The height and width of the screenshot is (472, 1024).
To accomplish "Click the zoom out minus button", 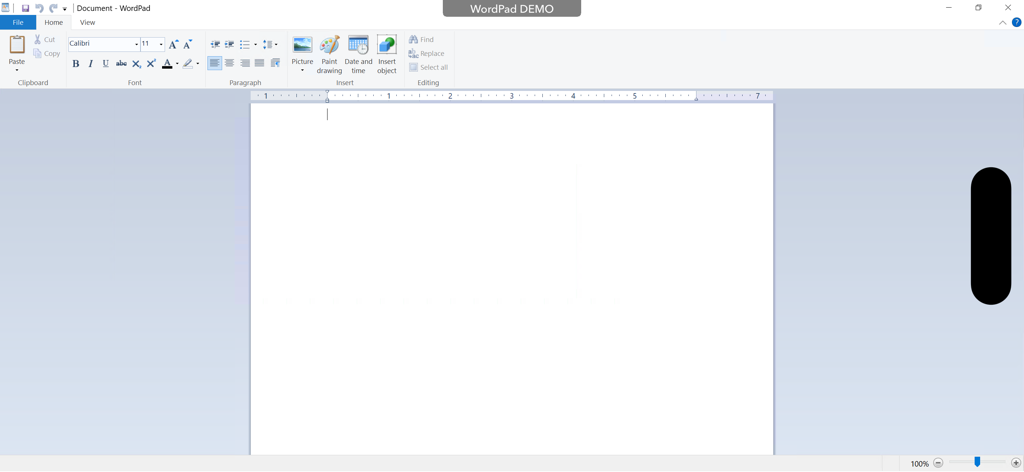I will (938, 463).
